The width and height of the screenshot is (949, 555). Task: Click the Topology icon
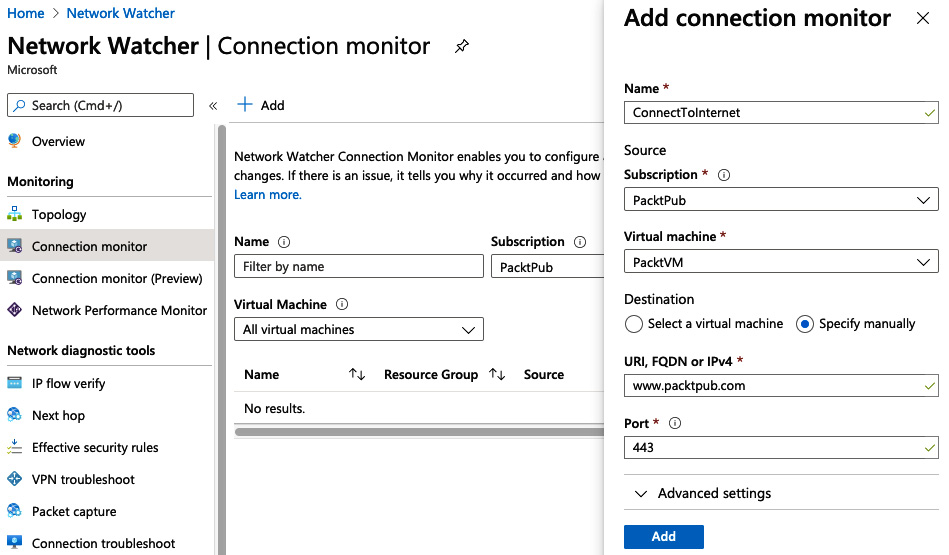click(x=15, y=214)
